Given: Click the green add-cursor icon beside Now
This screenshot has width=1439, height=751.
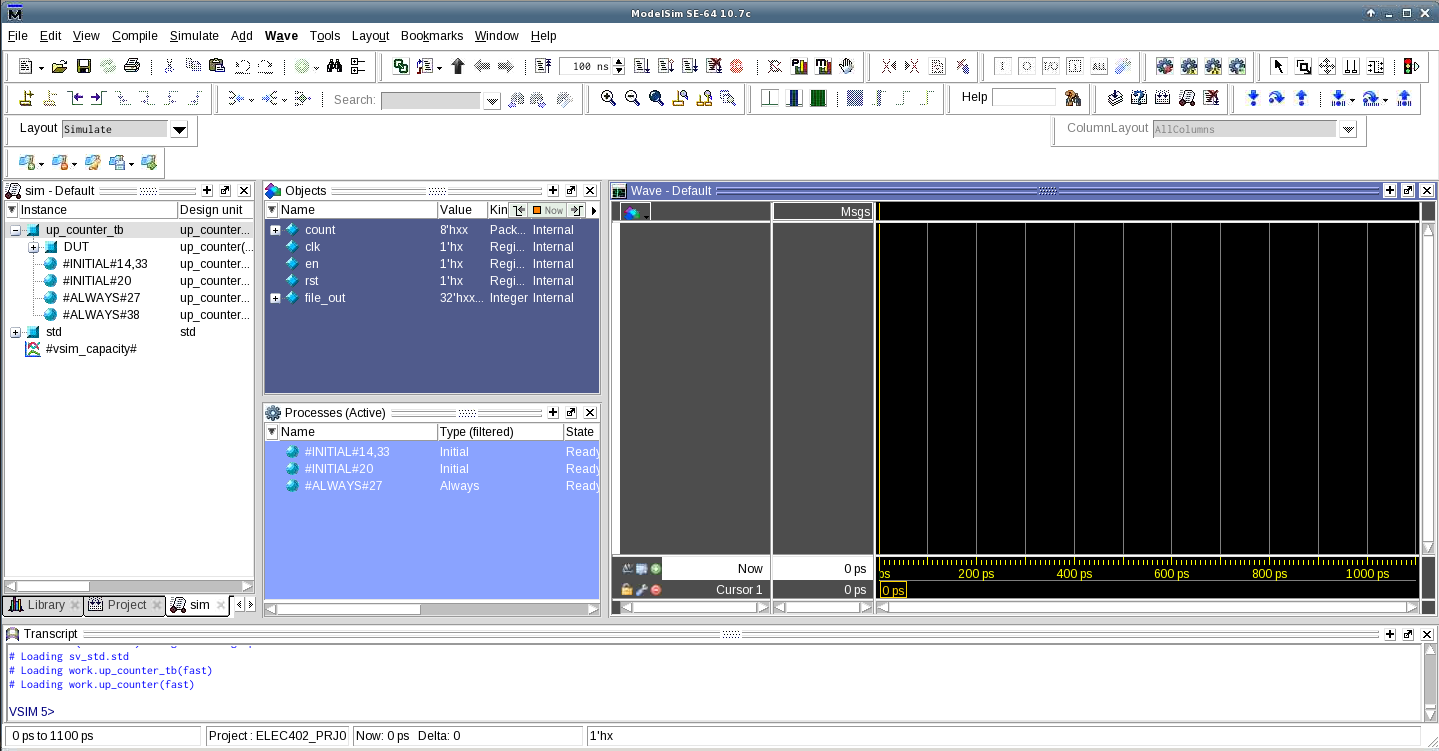Looking at the screenshot, I should click(656, 569).
